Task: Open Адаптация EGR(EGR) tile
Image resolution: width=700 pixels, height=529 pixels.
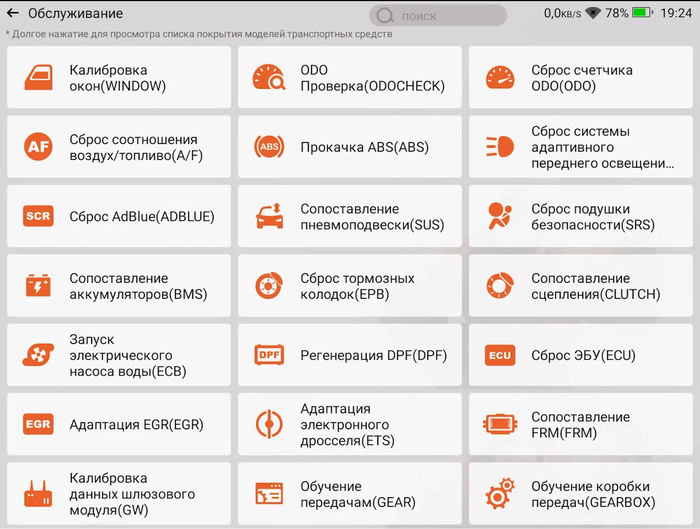Action: pyautogui.click(x=118, y=424)
